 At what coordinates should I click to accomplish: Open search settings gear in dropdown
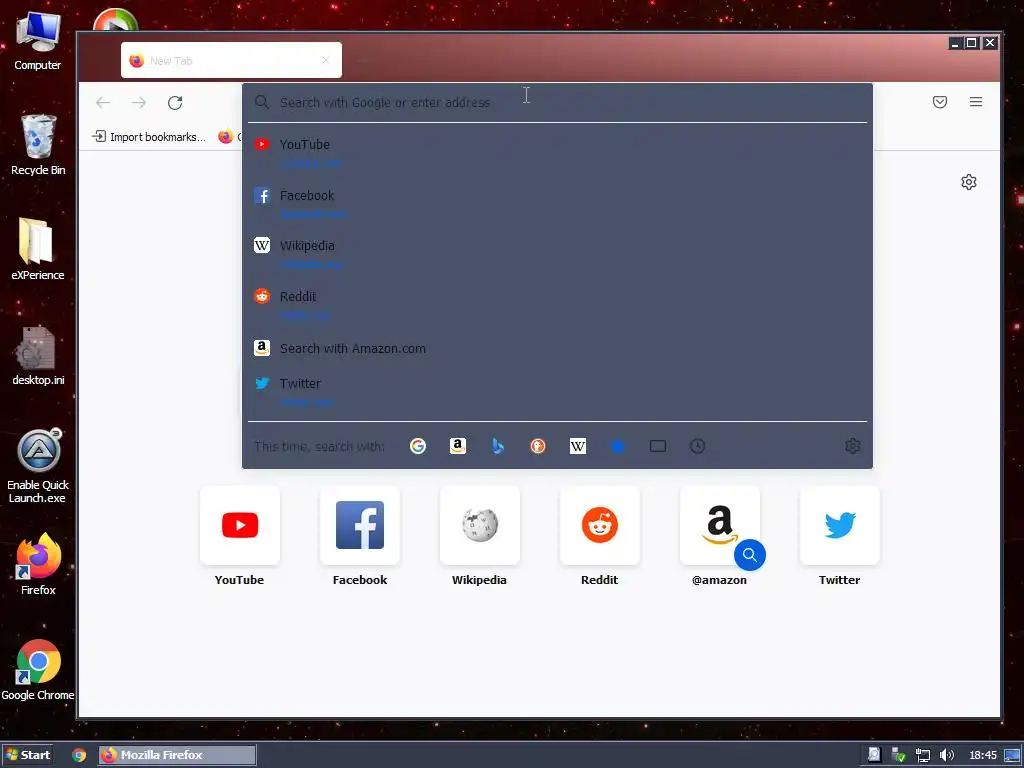click(852, 446)
